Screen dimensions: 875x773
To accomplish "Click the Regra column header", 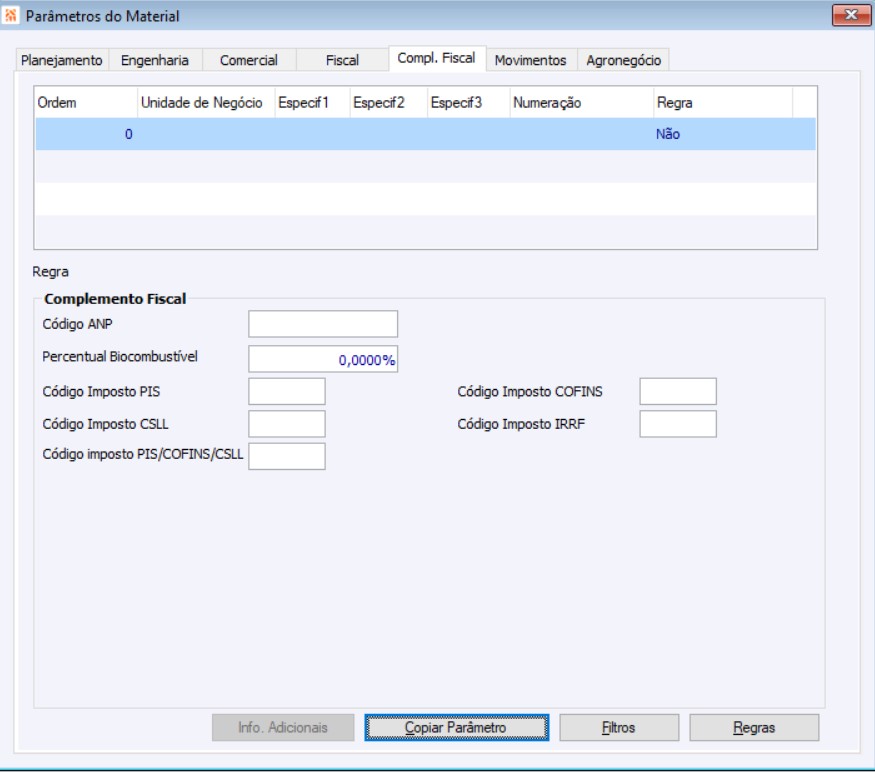I will pos(723,103).
